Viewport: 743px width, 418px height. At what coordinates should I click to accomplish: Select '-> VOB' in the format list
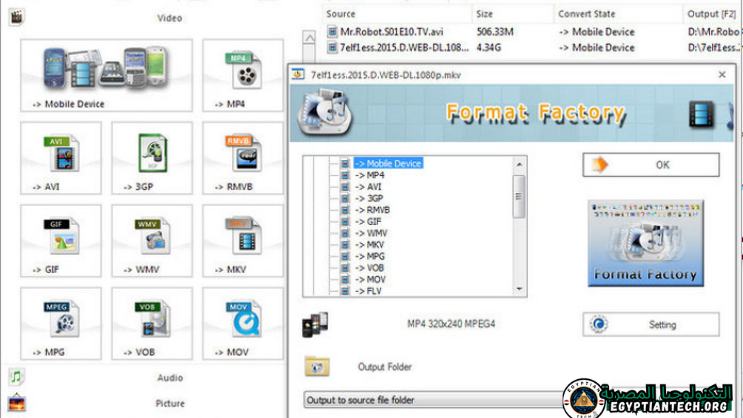[x=370, y=268]
